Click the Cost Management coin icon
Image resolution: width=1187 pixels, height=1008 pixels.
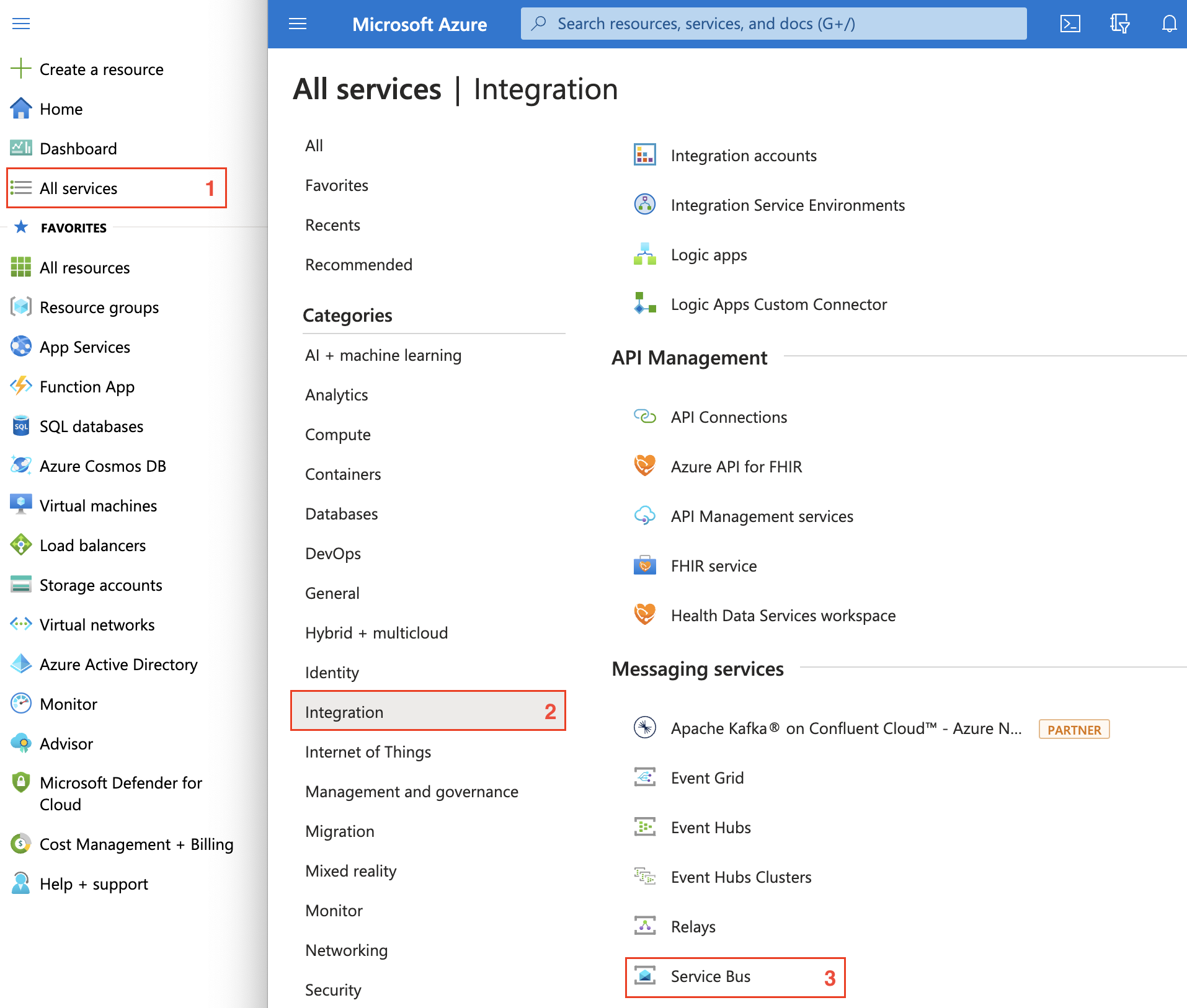point(21,844)
